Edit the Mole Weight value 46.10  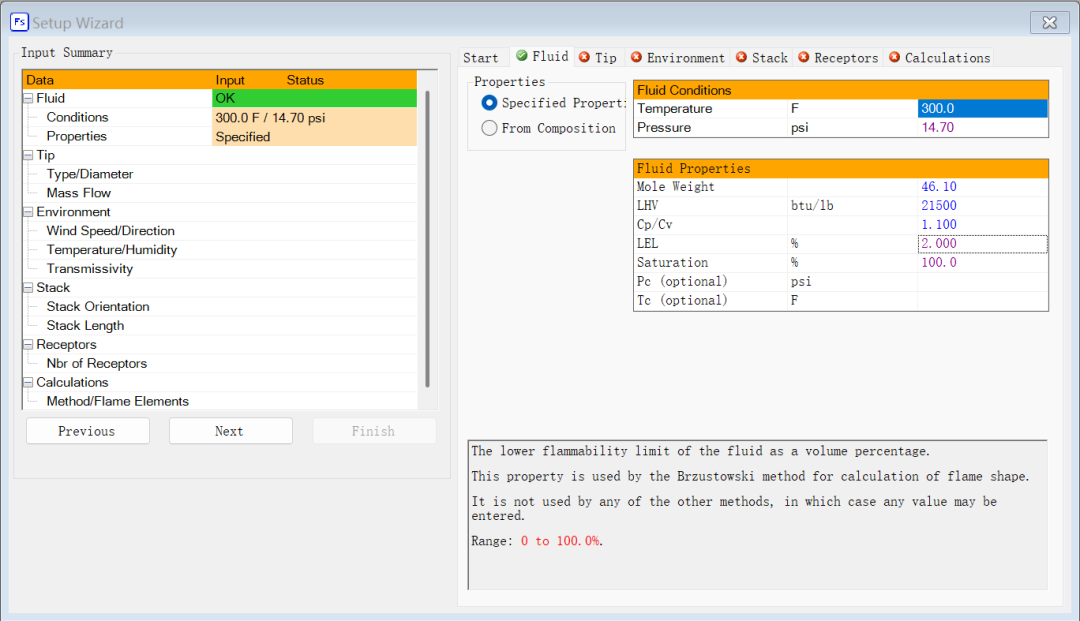(x=982, y=187)
